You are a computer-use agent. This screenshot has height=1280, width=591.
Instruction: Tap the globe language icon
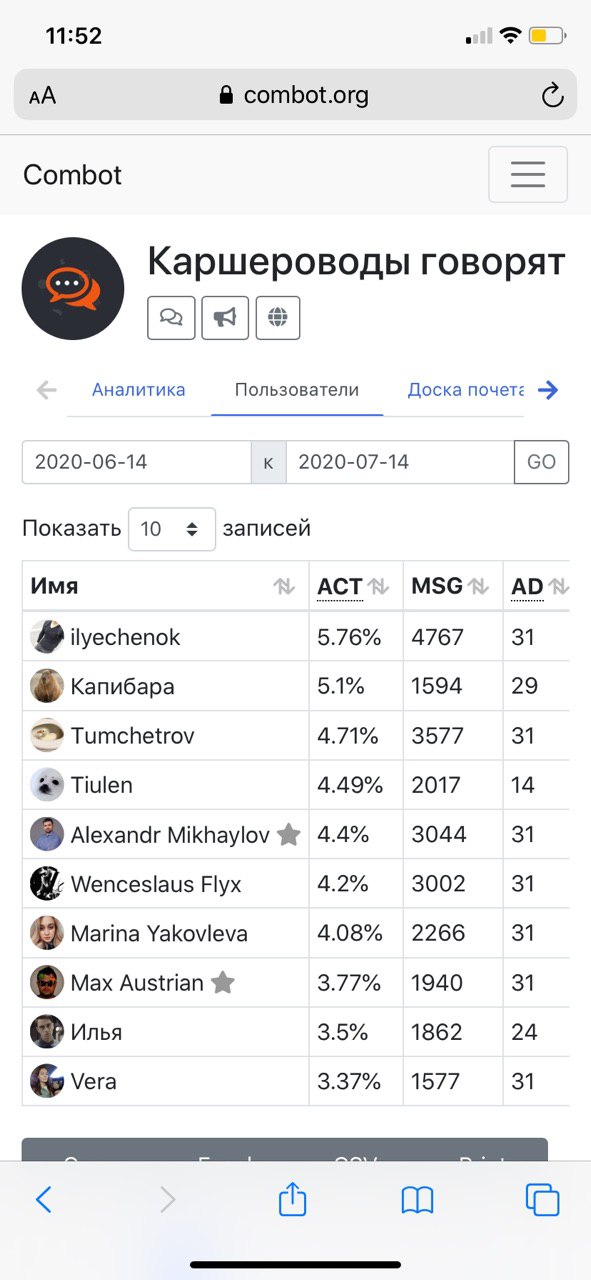[278, 318]
